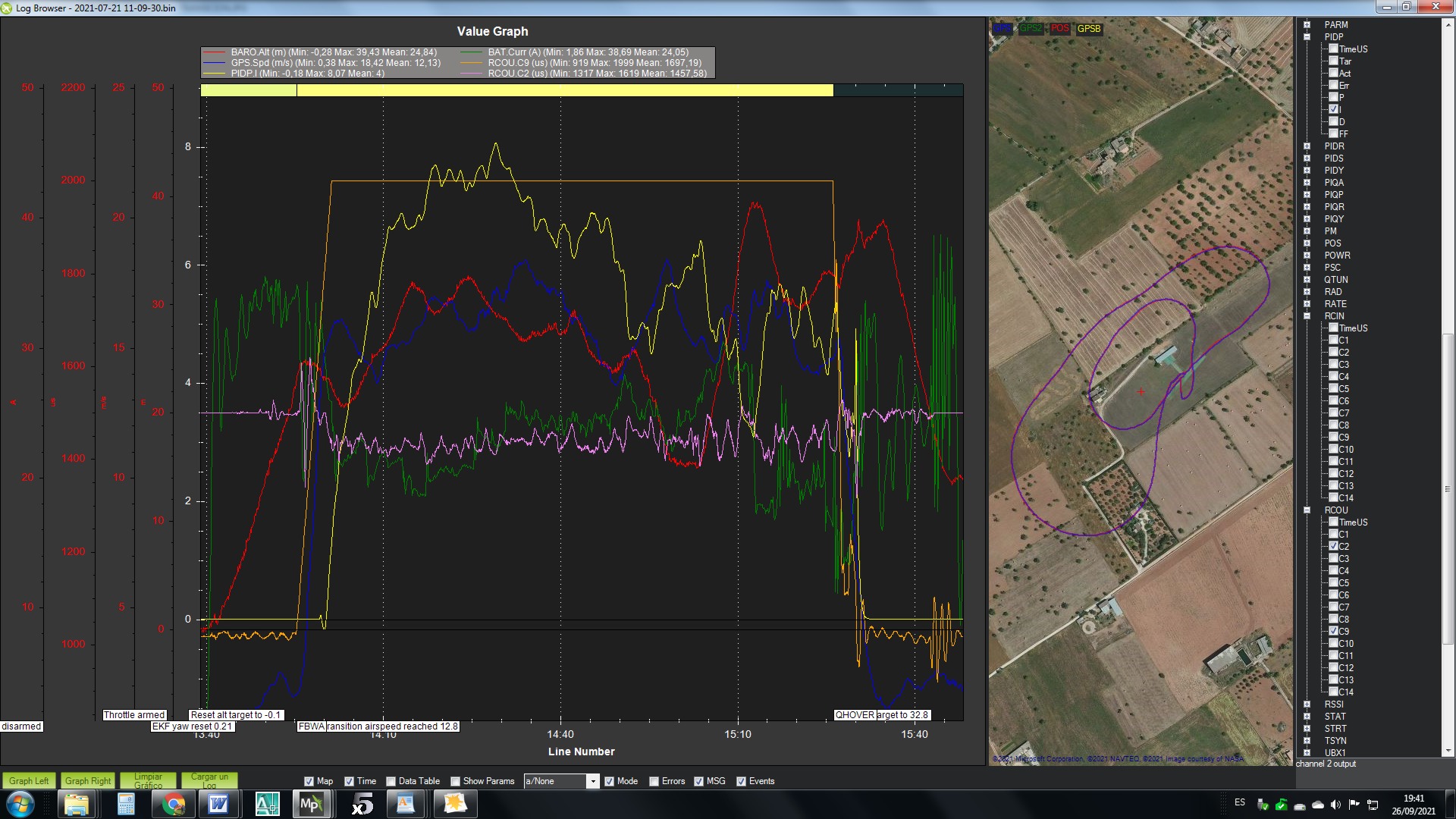Click the Windows Start orb

20,804
